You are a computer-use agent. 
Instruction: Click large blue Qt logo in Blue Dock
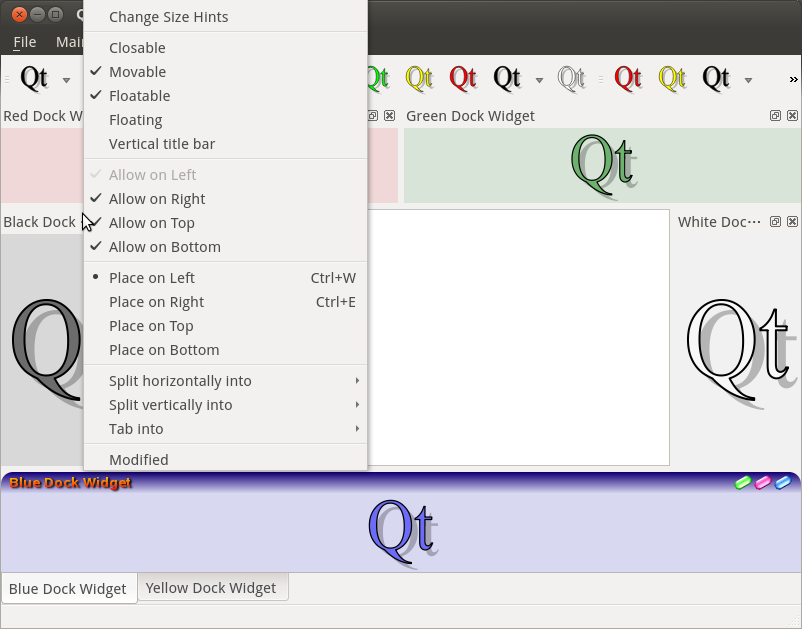point(403,533)
